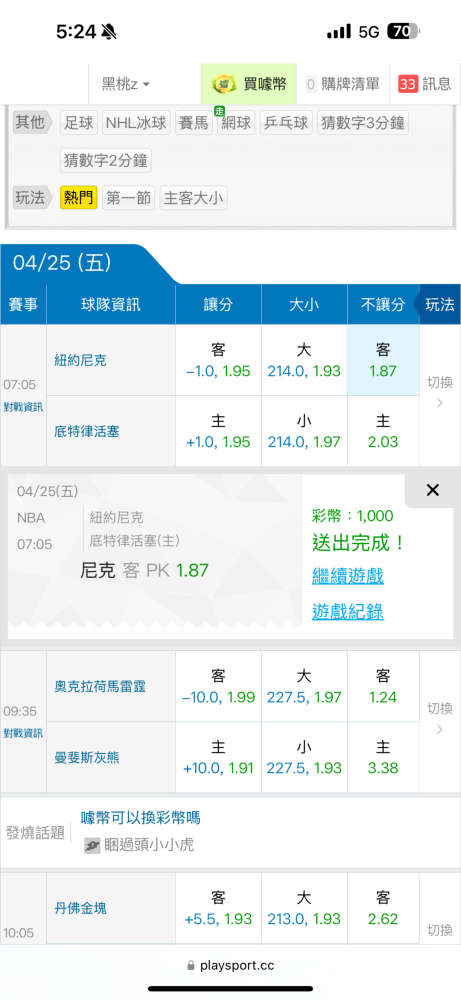Select NHL冰球 sport category

click(136, 122)
